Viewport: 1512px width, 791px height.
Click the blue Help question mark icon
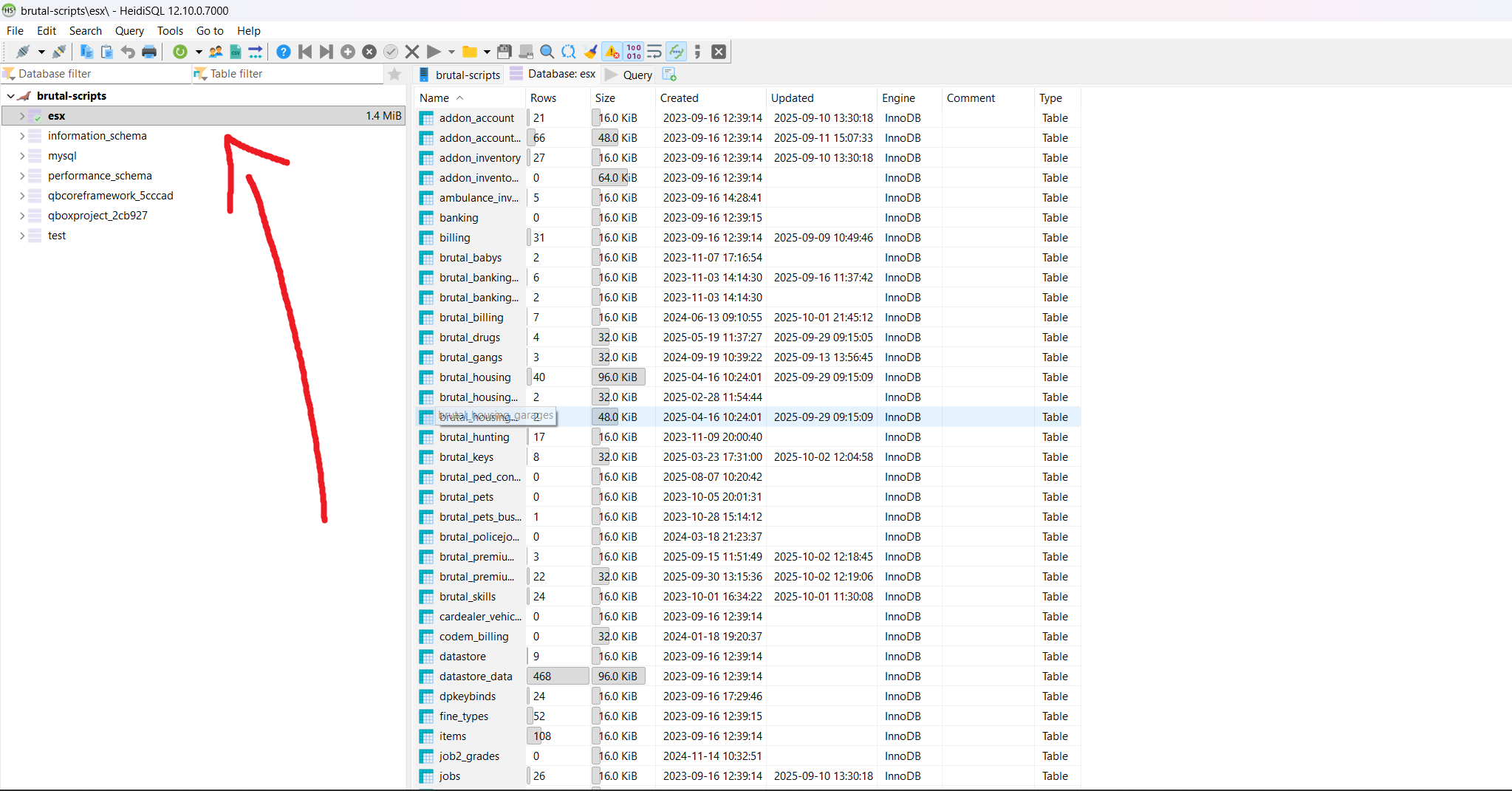pos(283,52)
